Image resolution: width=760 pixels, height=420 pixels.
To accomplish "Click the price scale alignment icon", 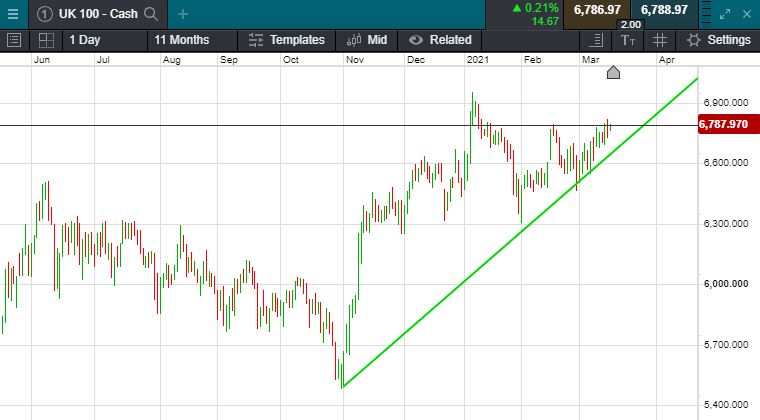I will [596, 40].
